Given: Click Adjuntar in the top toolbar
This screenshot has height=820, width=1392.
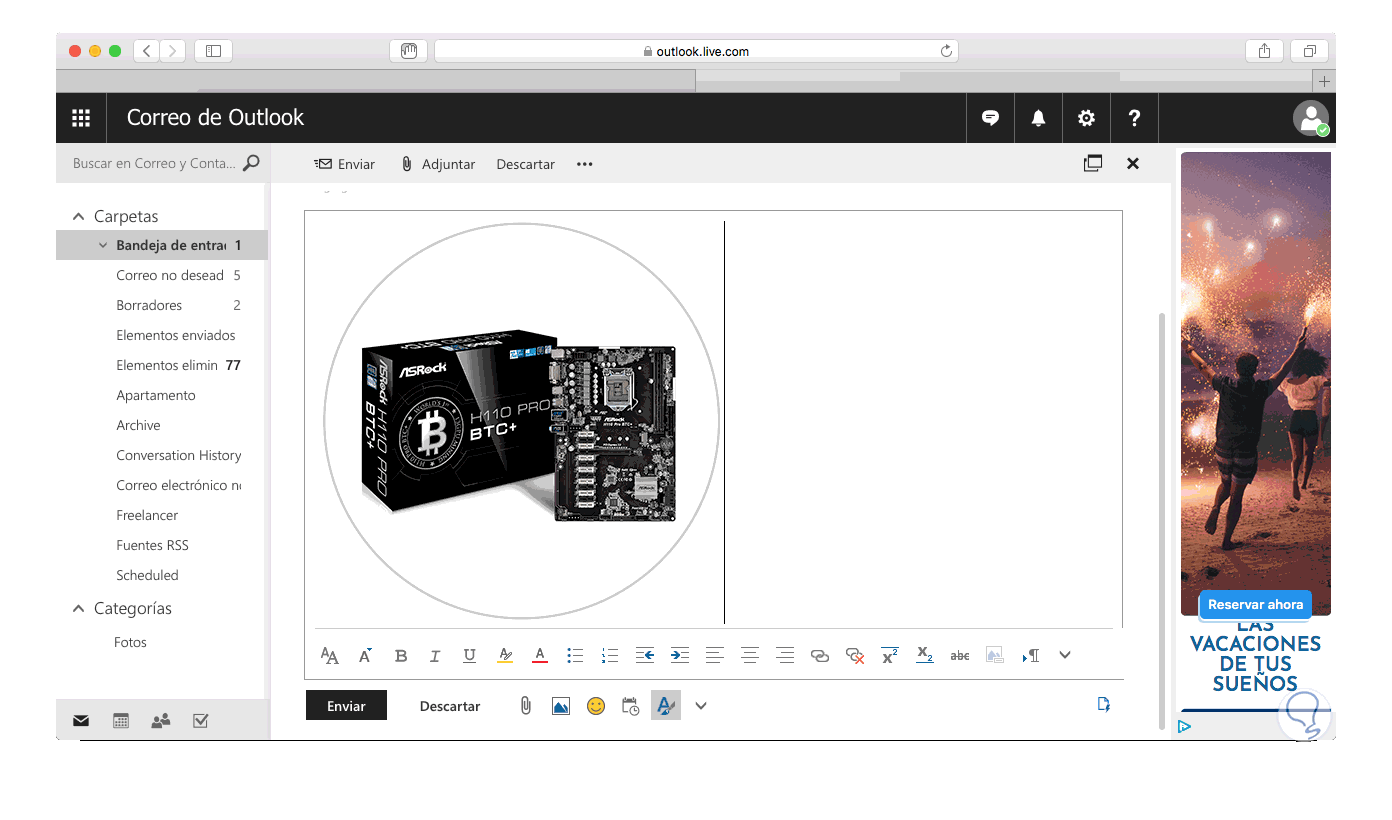Looking at the screenshot, I should tap(438, 164).
